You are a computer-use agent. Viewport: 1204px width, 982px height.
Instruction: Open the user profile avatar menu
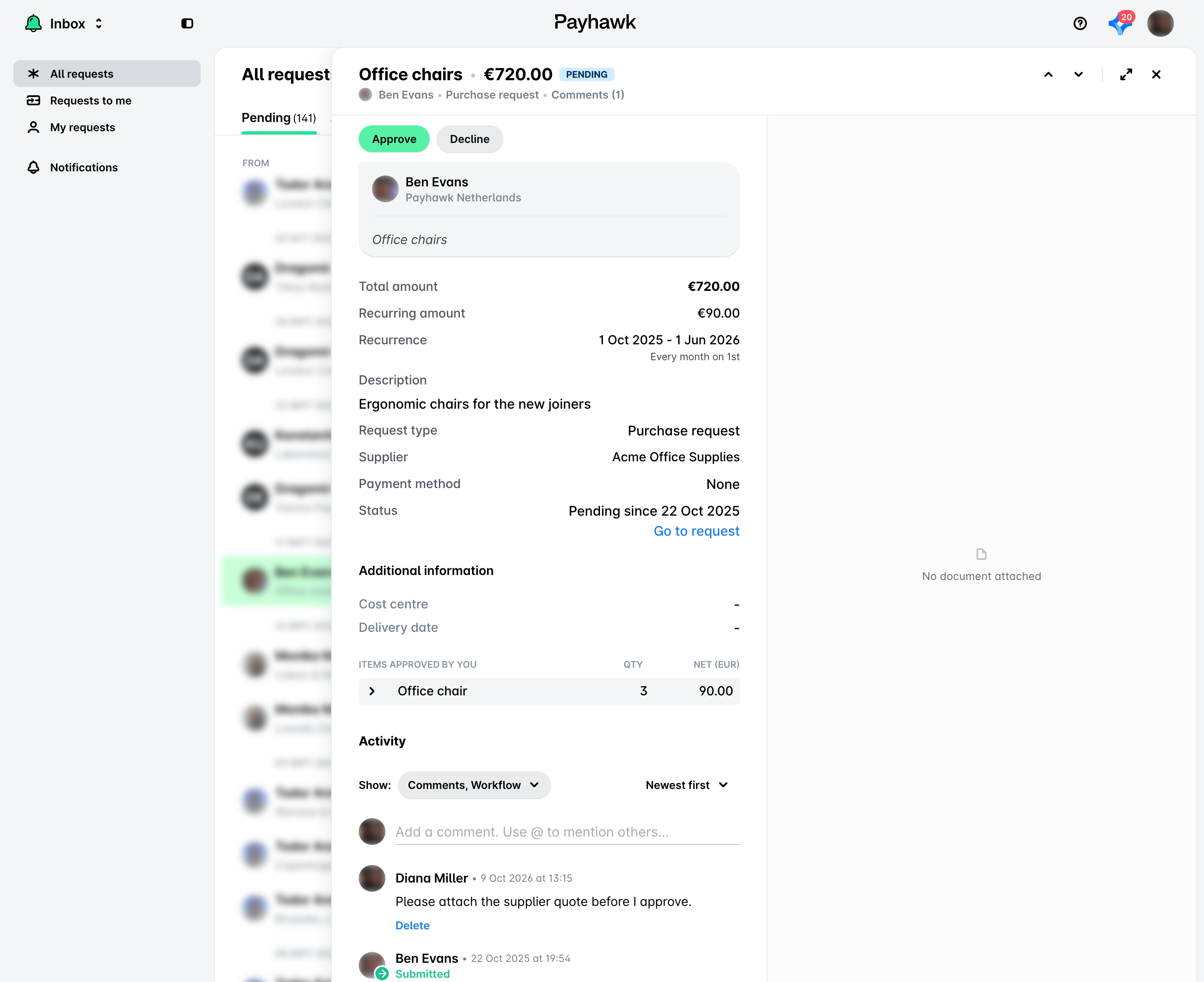pyautogui.click(x=1160, y=23)
